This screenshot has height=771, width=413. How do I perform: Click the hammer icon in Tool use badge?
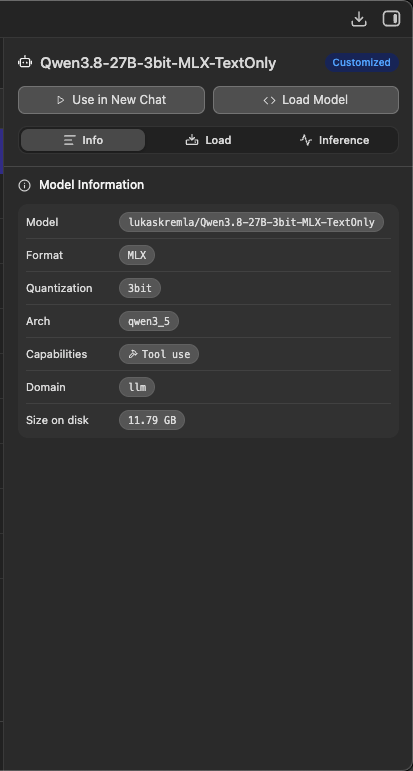(133, 354)
